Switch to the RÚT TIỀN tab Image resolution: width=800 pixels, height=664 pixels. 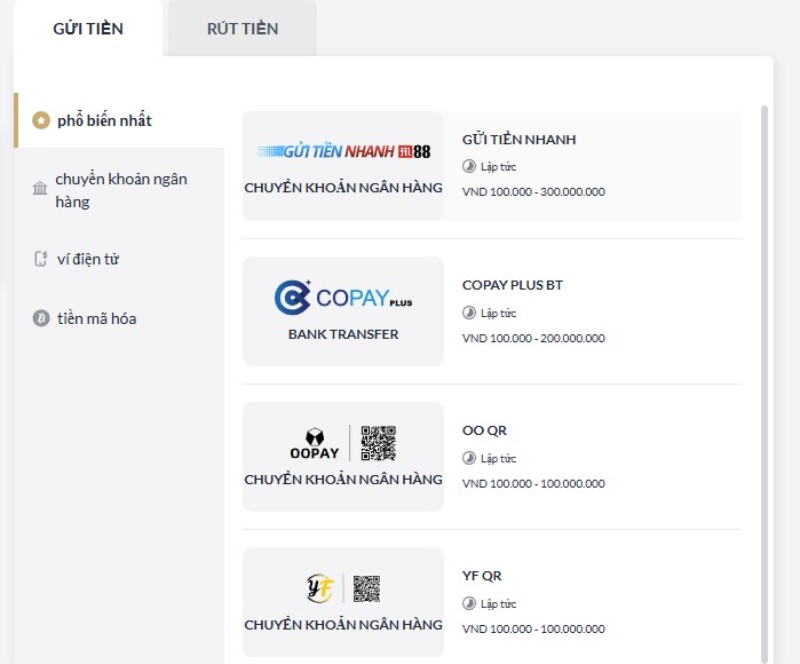242,29
